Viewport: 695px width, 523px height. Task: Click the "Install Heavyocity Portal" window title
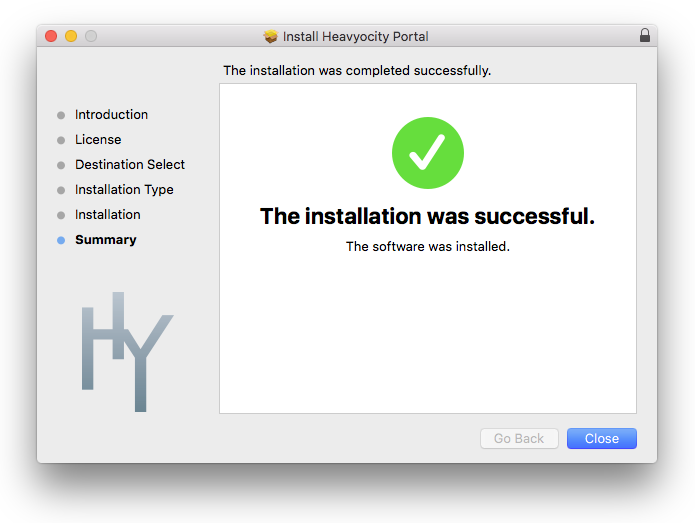tap(355, 37)
